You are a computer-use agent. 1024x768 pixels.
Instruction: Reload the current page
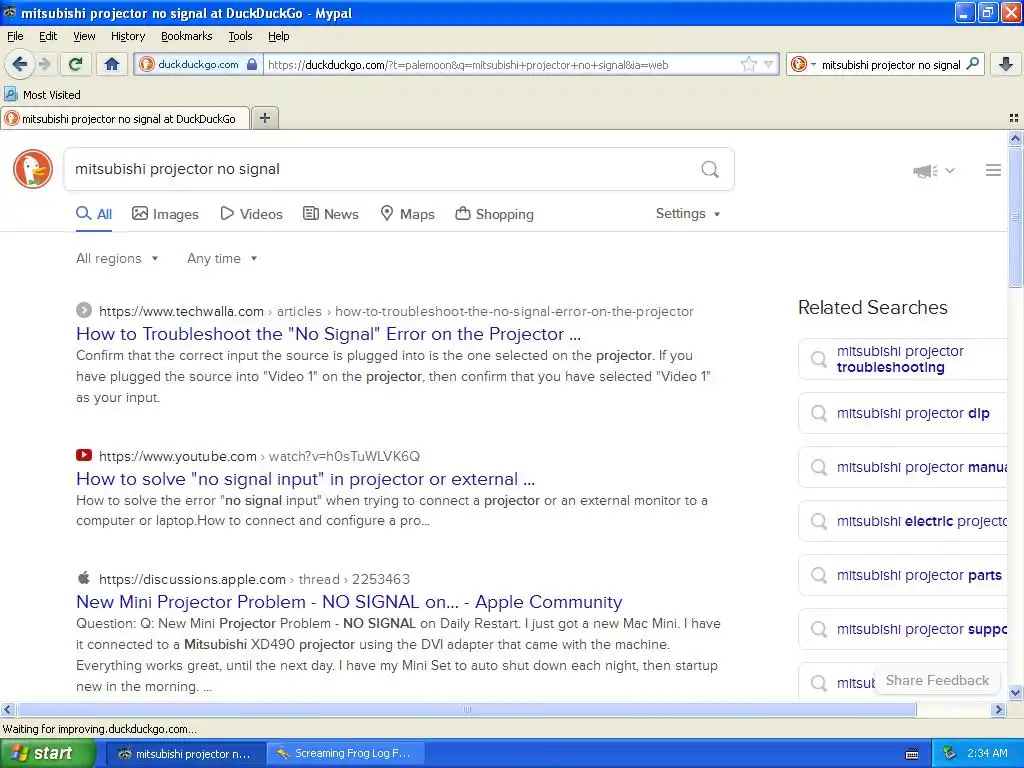pos(75,64)
